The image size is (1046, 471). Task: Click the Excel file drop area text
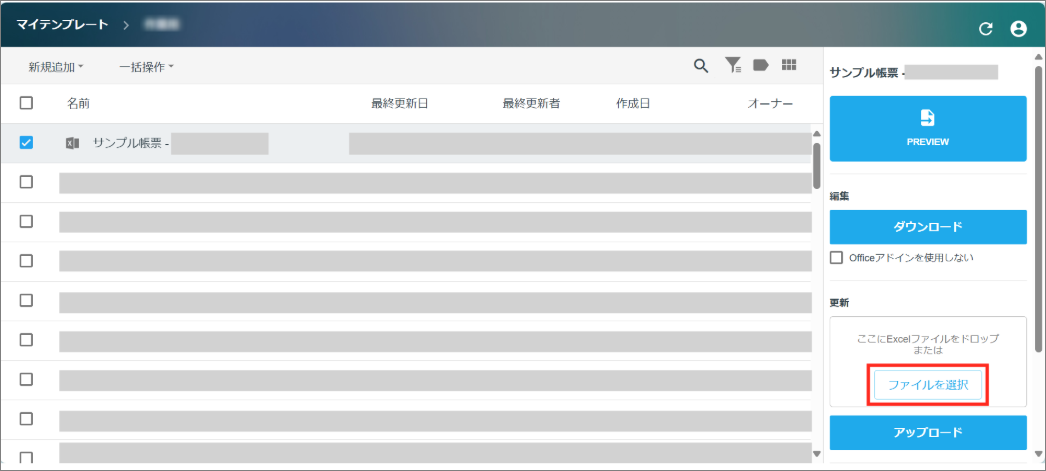coord(928,344)
